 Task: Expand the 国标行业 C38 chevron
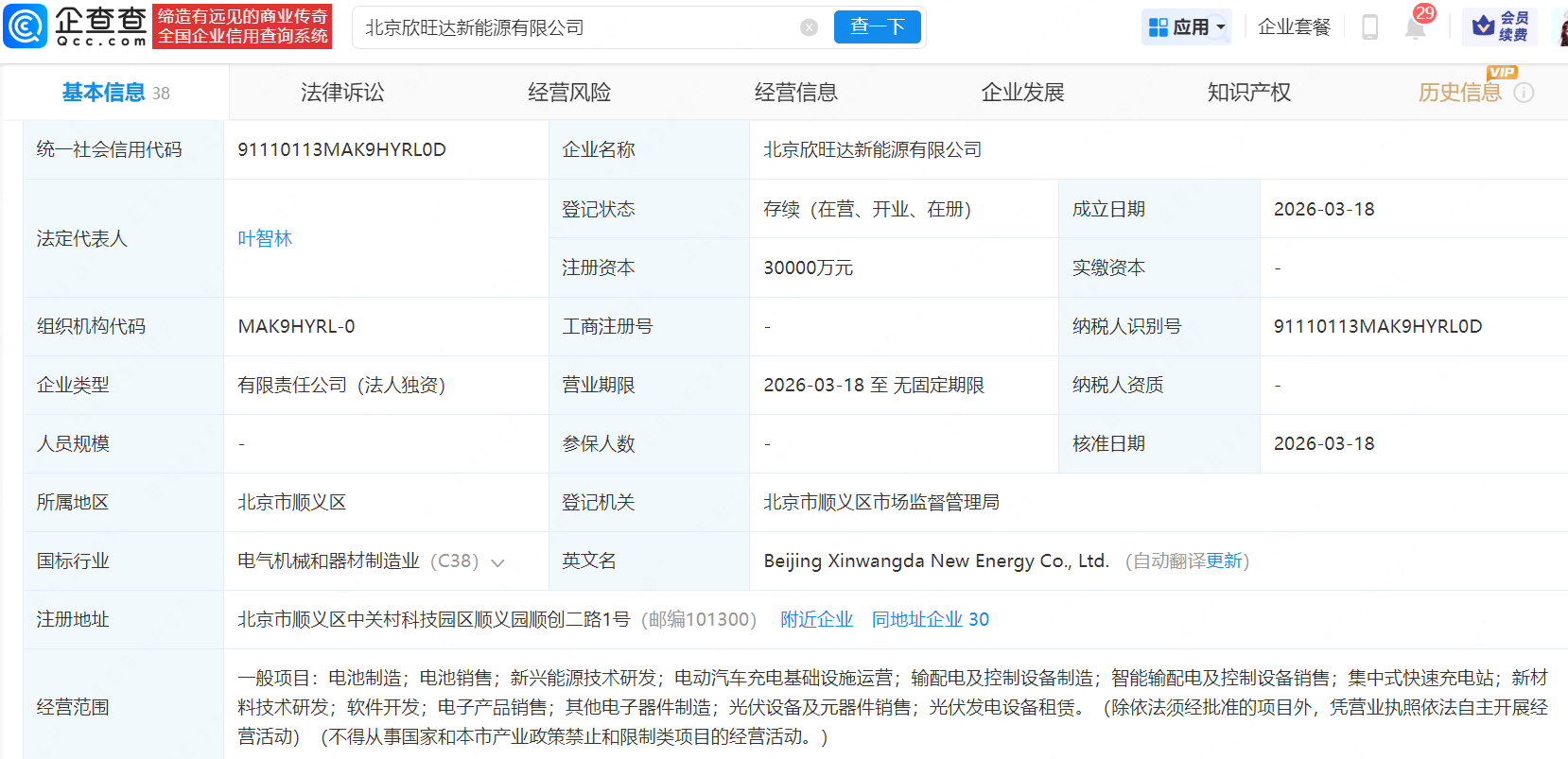pos(497,562)
